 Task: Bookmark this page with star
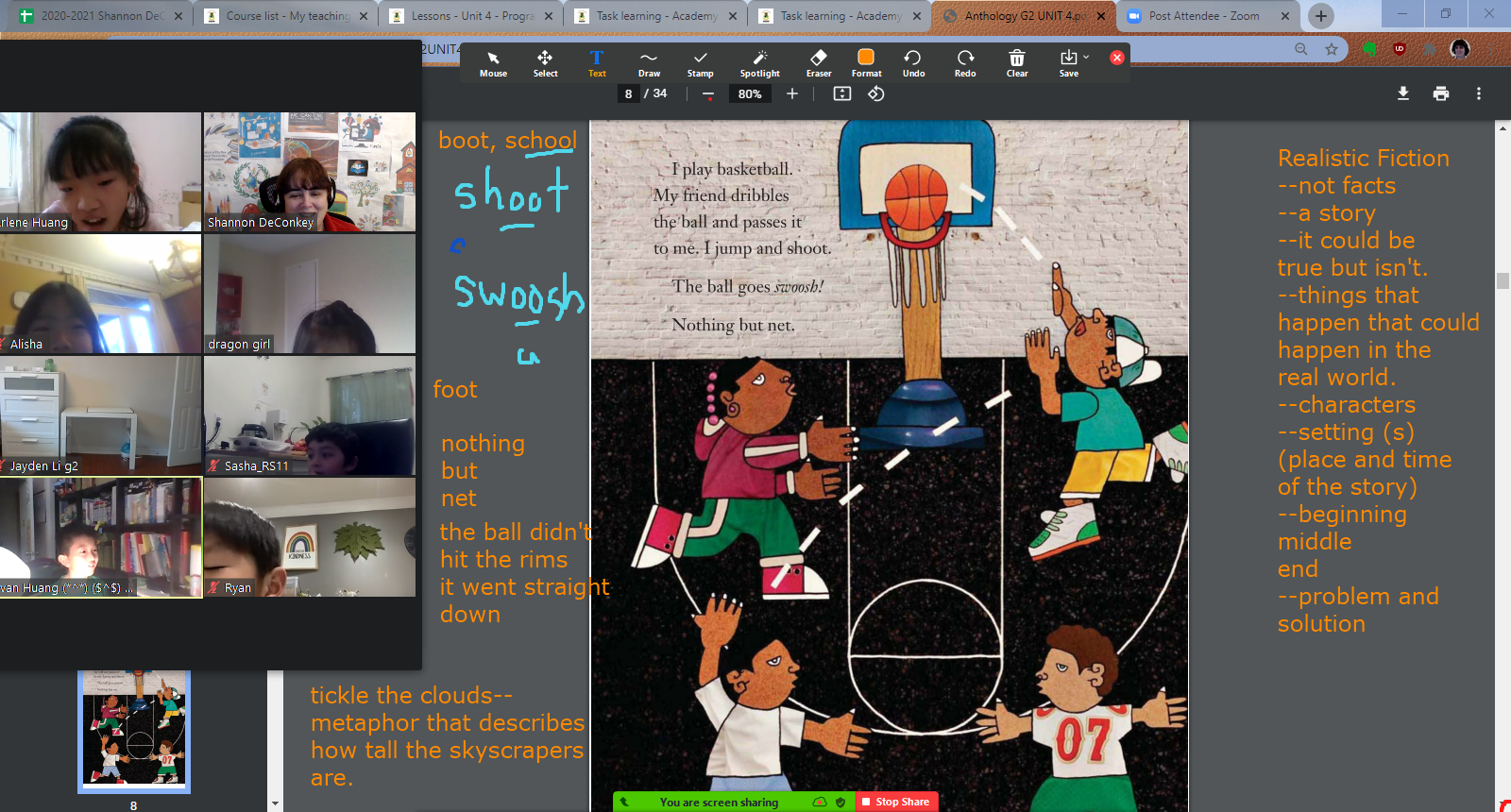[x=1332, y=49]
